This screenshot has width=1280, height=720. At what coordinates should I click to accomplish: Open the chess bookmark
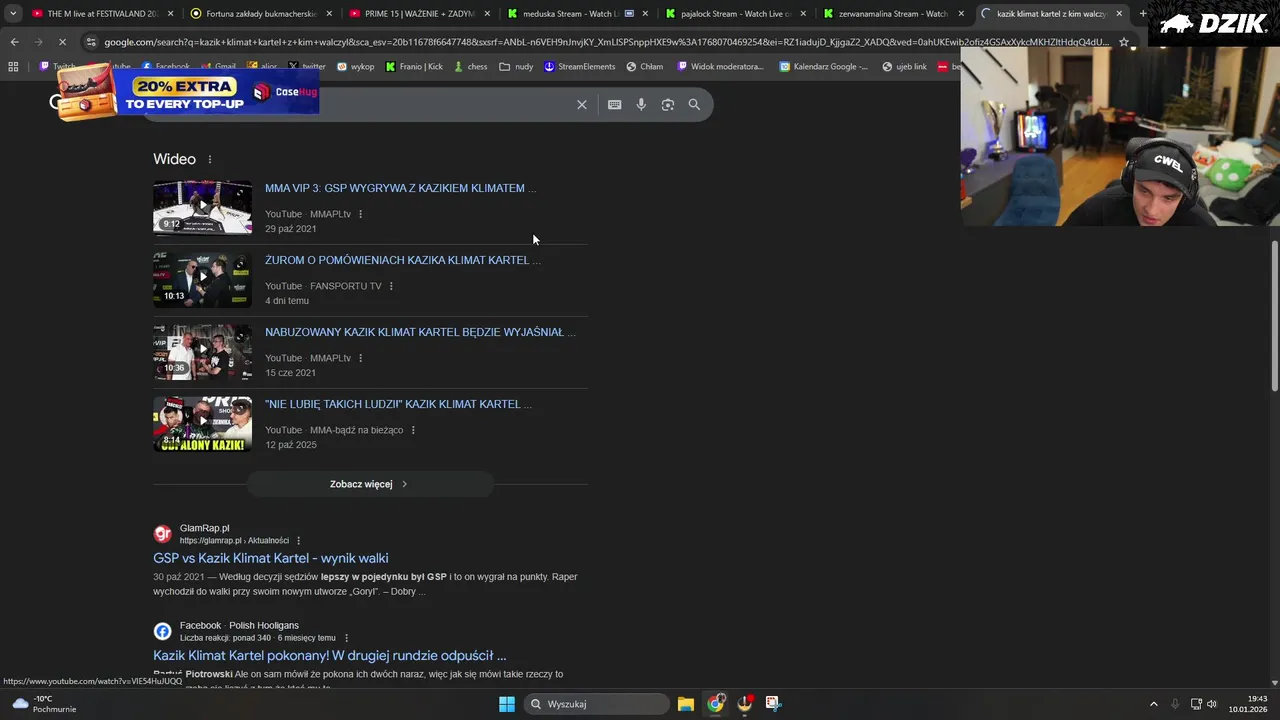[x=471, y=67]
